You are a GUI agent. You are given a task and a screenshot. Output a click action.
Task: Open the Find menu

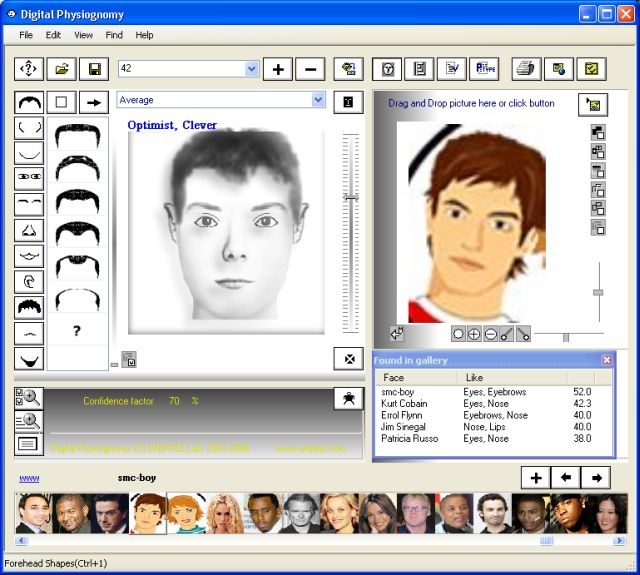[x=114, y=35]
